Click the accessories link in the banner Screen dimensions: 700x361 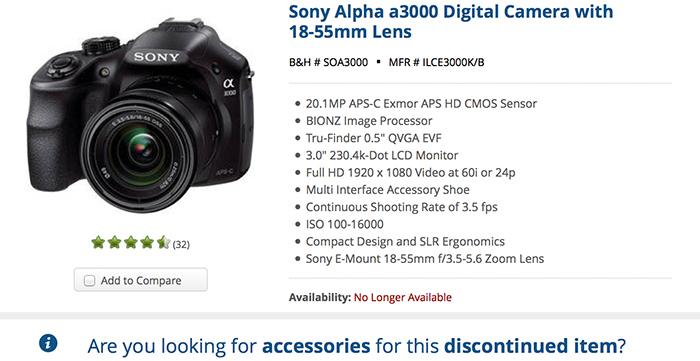(316, 346)
